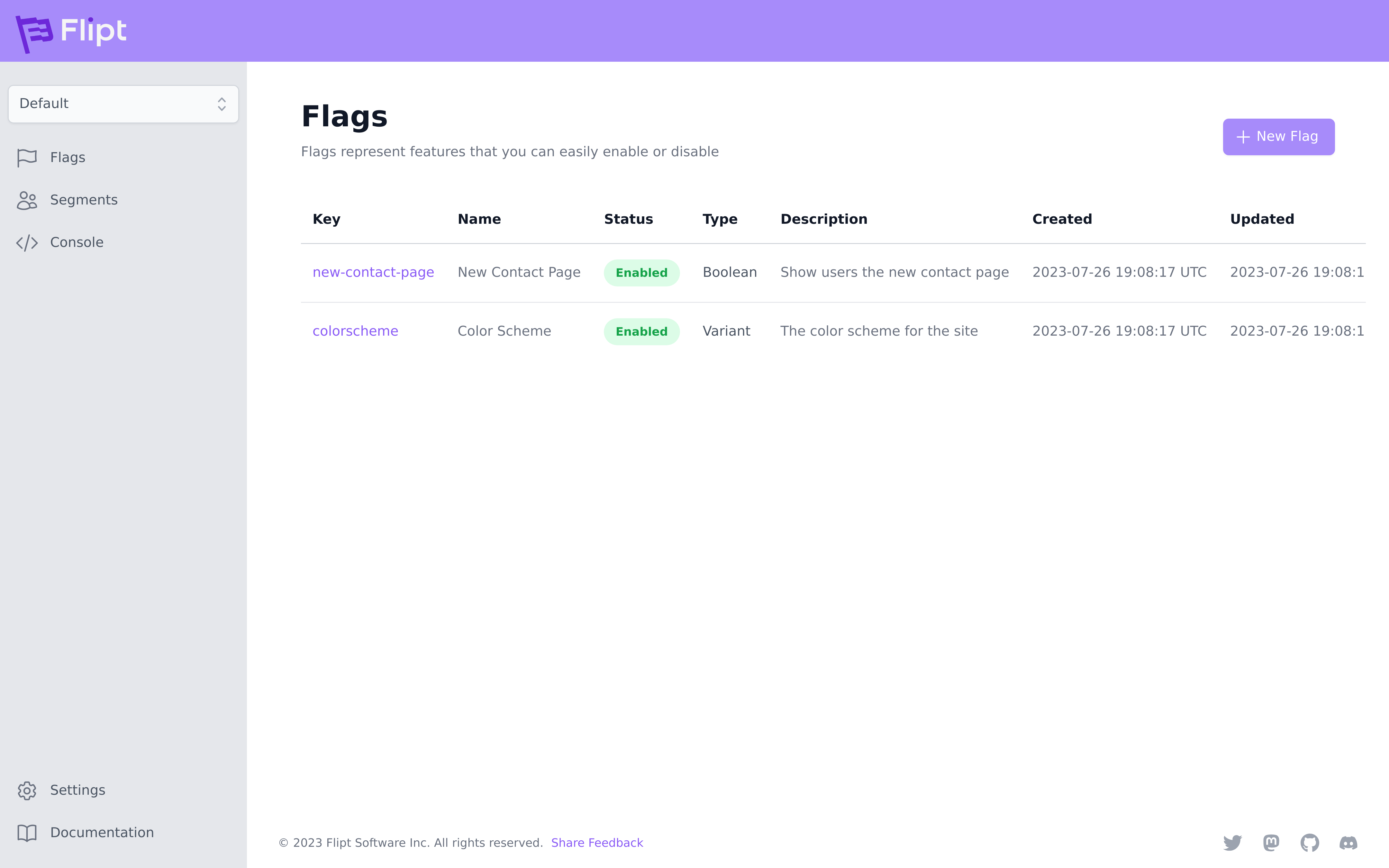Click the namespace selector chevron arrows
This screenshot has width=1389, height=868.
[222, 104]
